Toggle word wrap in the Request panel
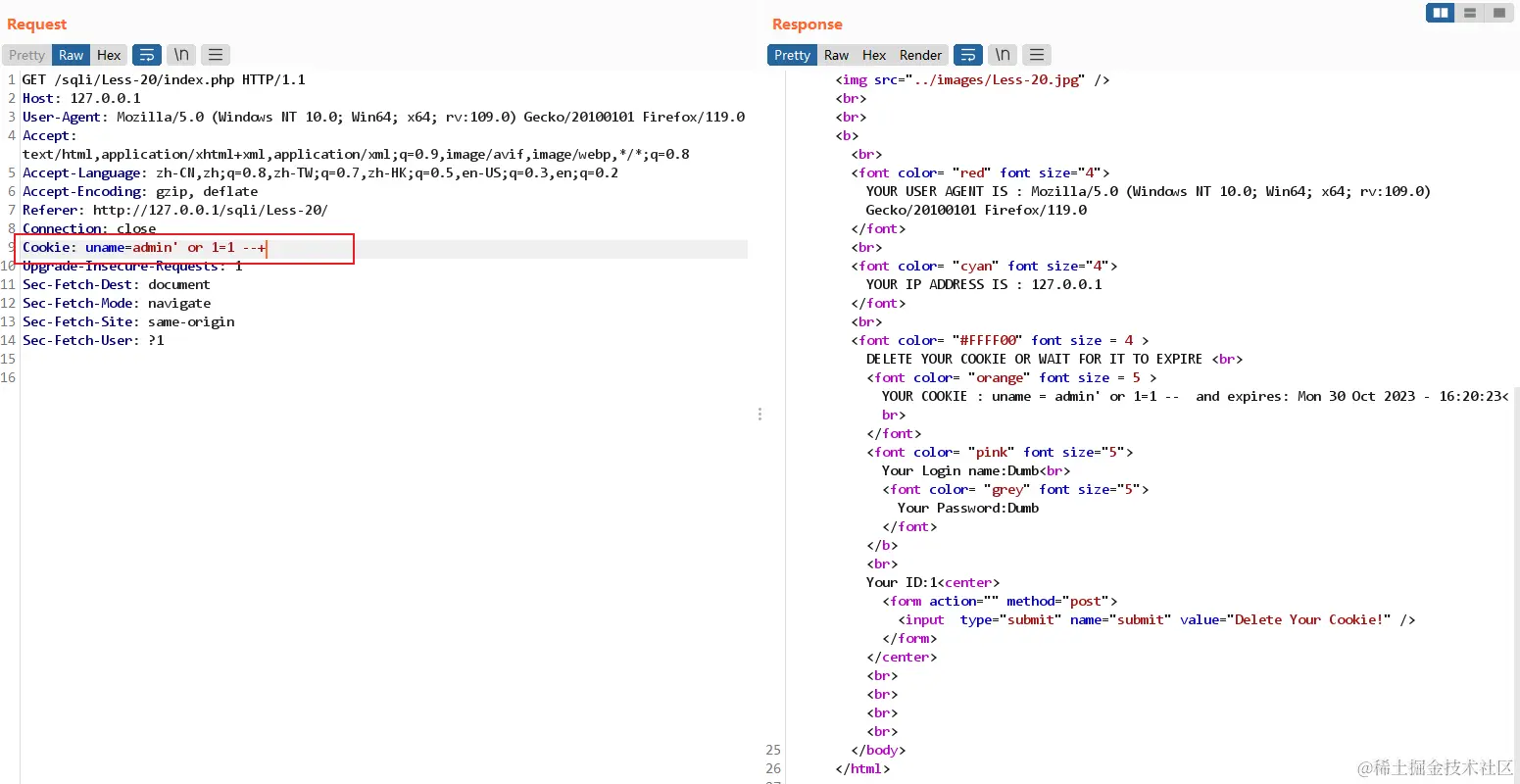 147,55
